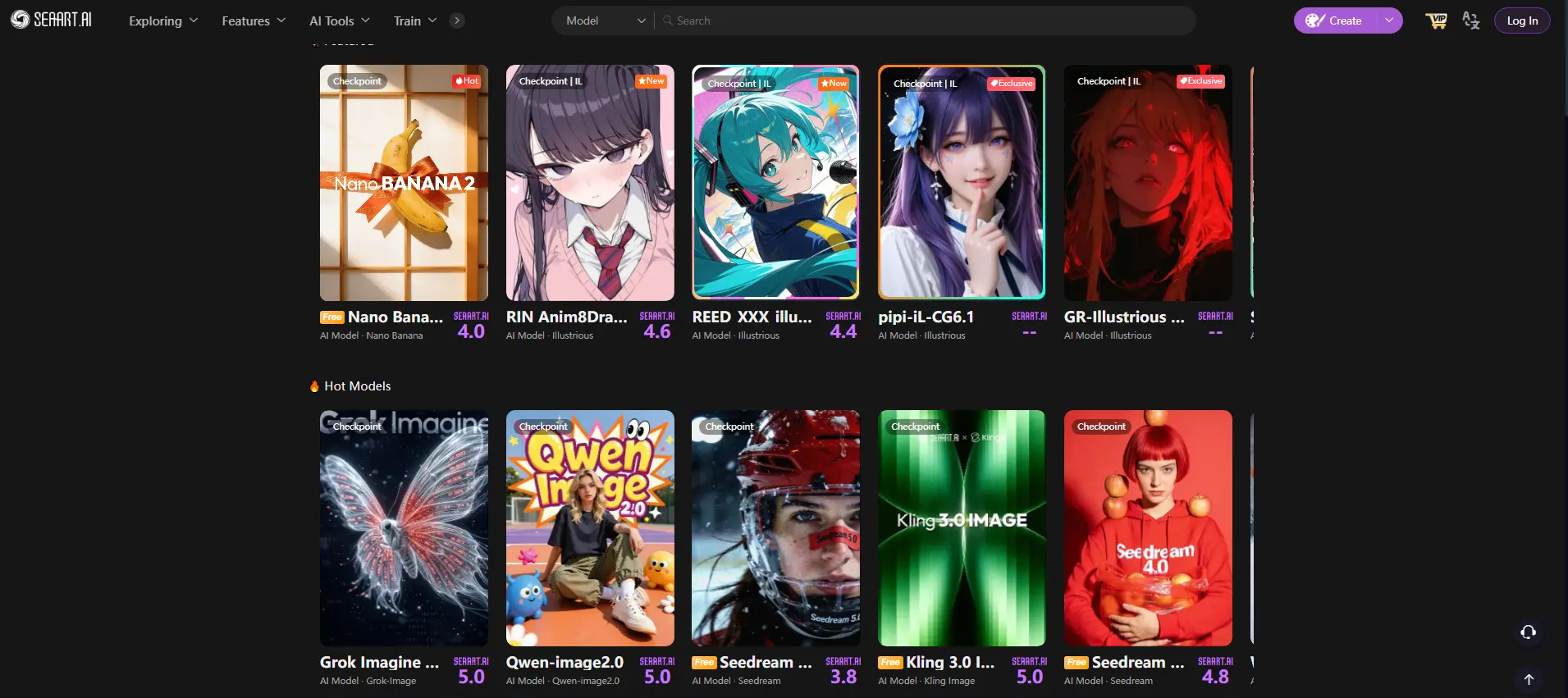Open the AI Tools menu

pyautogui.click(x=339, y=21)
